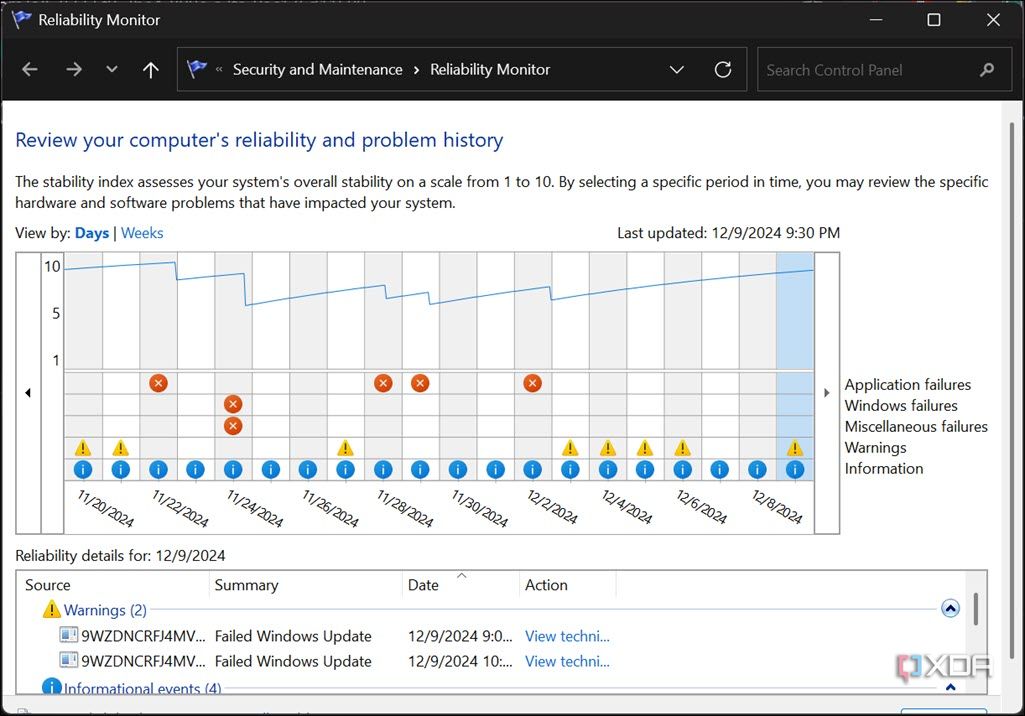Select information icon for 11/30/2024

pos(458,469)
